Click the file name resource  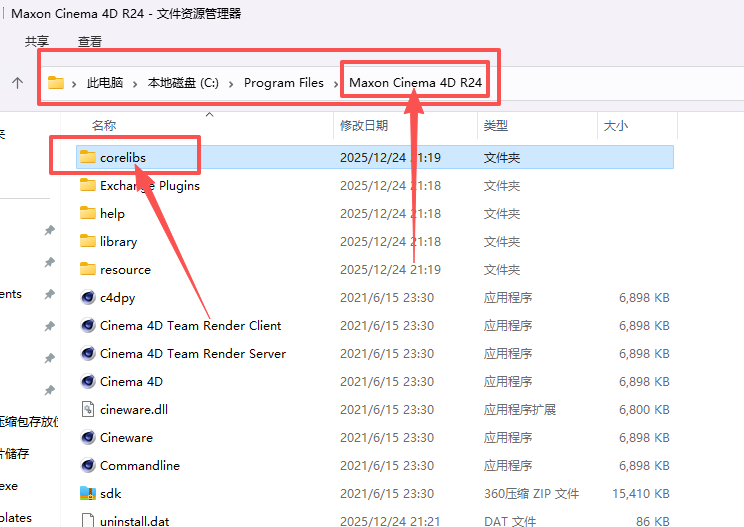click(125, 269)
